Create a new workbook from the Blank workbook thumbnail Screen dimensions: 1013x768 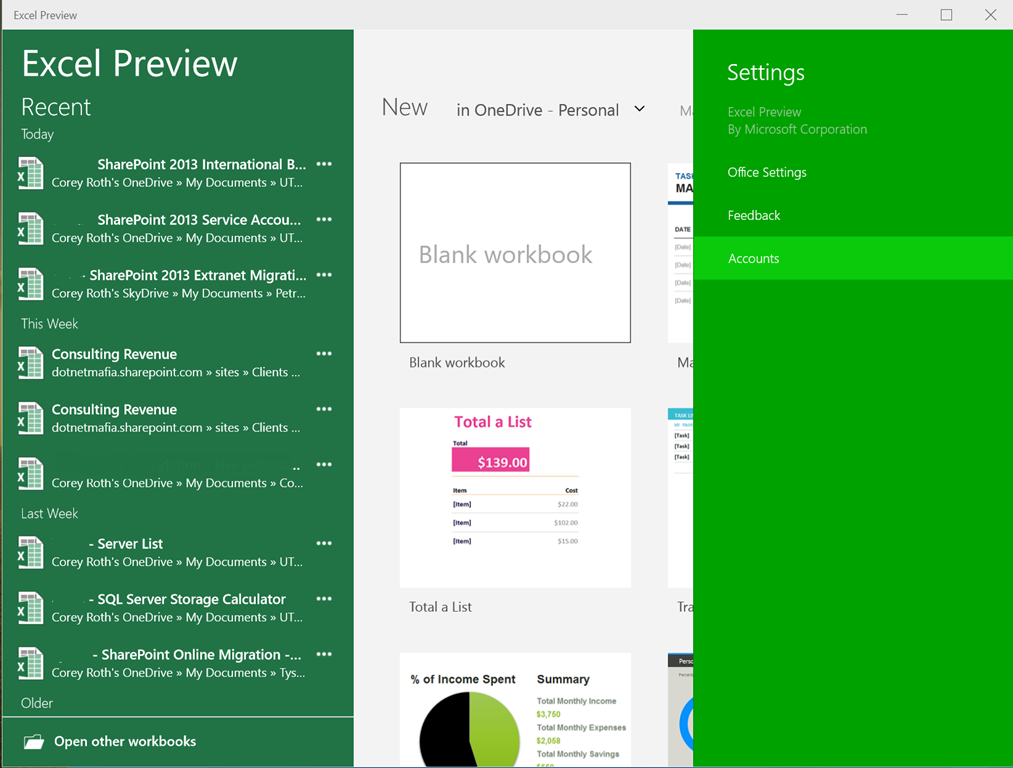tap(516, 253)
